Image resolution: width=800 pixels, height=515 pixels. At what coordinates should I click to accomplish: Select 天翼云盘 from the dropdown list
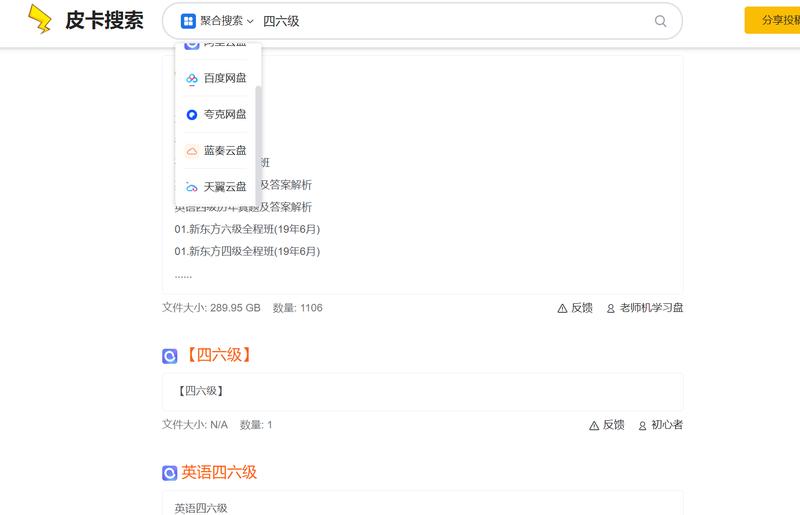(215, 187)
